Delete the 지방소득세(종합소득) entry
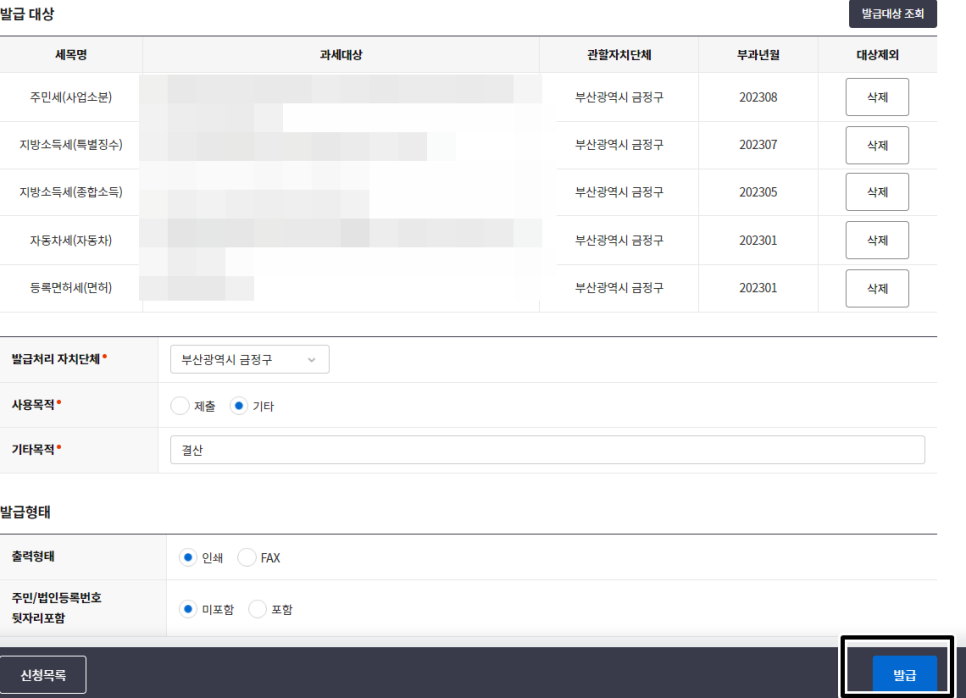The image size is (966, 698). 876,191
